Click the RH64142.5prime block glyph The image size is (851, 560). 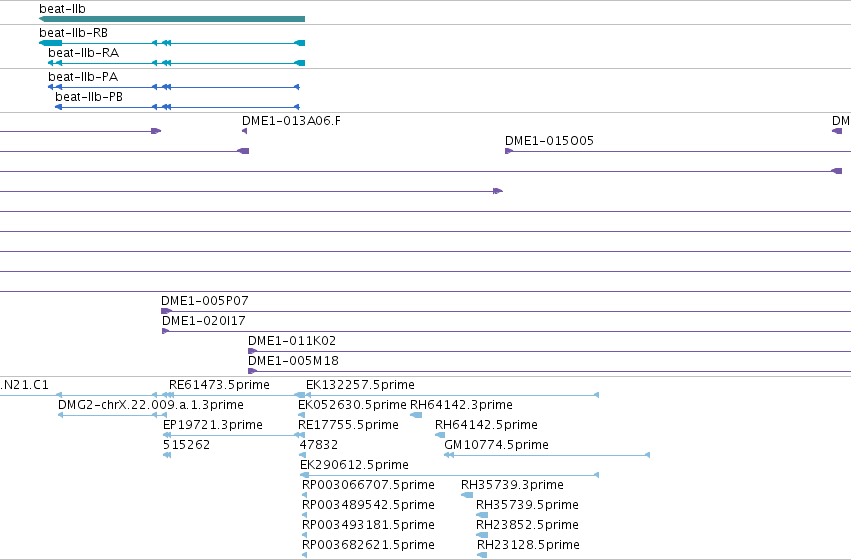[440, 435]
